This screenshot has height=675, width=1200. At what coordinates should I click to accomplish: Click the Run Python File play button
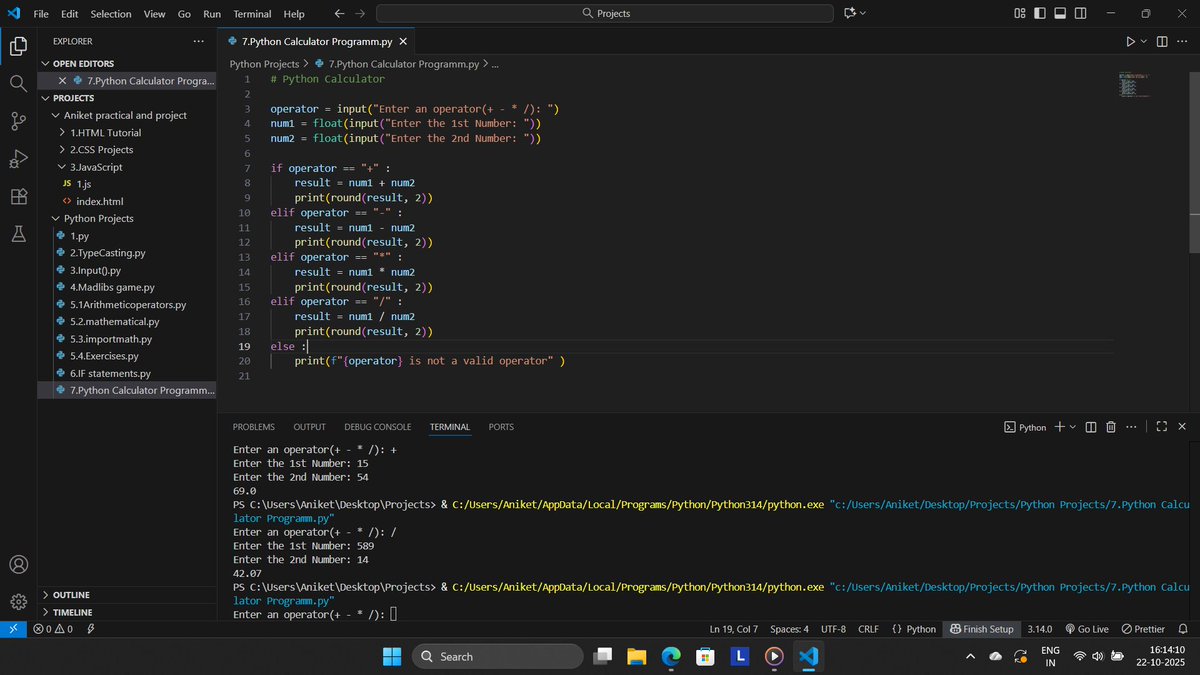click(x=1130, y=41)
